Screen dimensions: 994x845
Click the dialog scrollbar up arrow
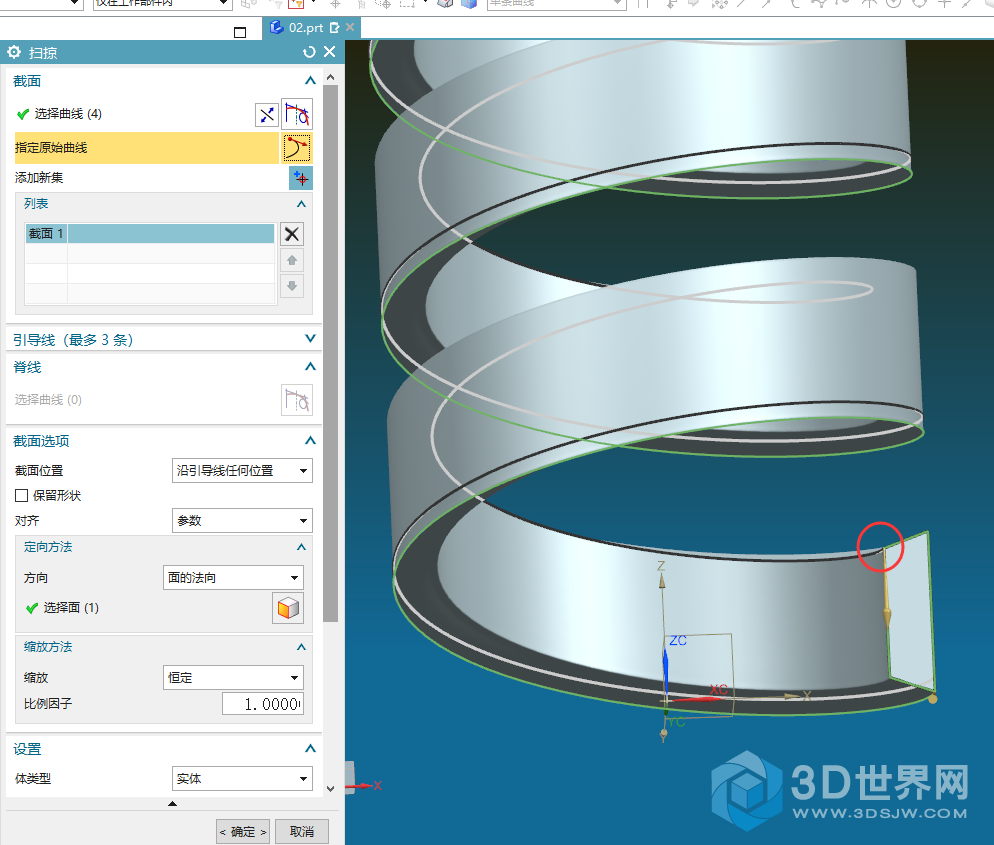click(x=330, y=77)
